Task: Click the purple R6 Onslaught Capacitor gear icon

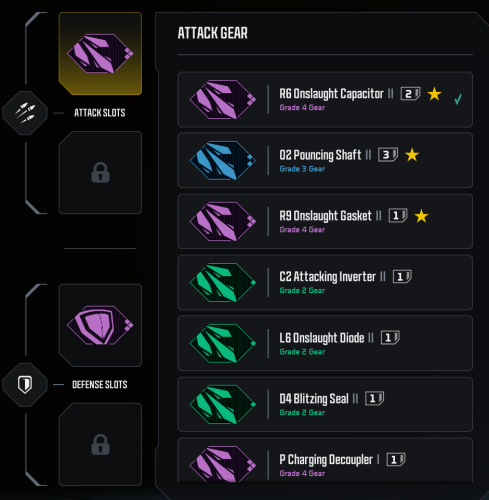Action: [x=223, y=99]
